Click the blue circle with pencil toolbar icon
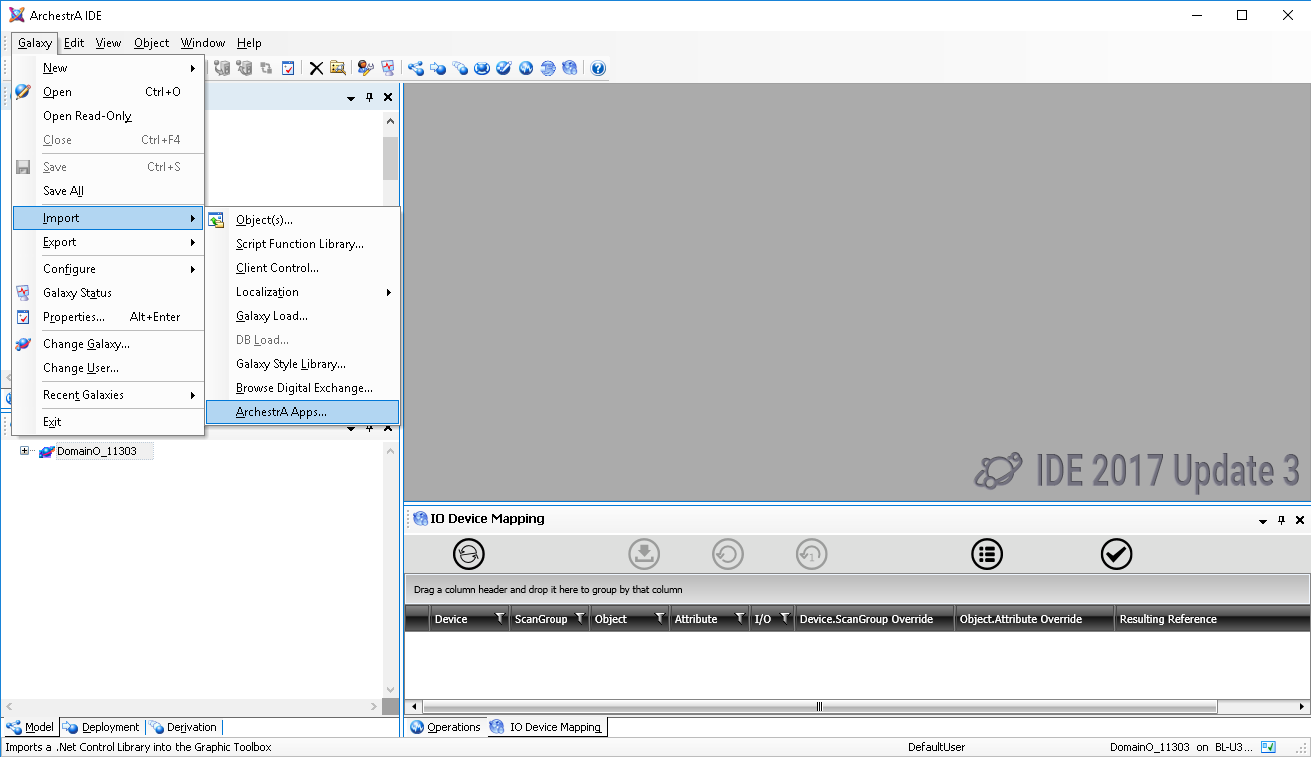Viewport: 1311px width, 757px height. coord(504,68)
